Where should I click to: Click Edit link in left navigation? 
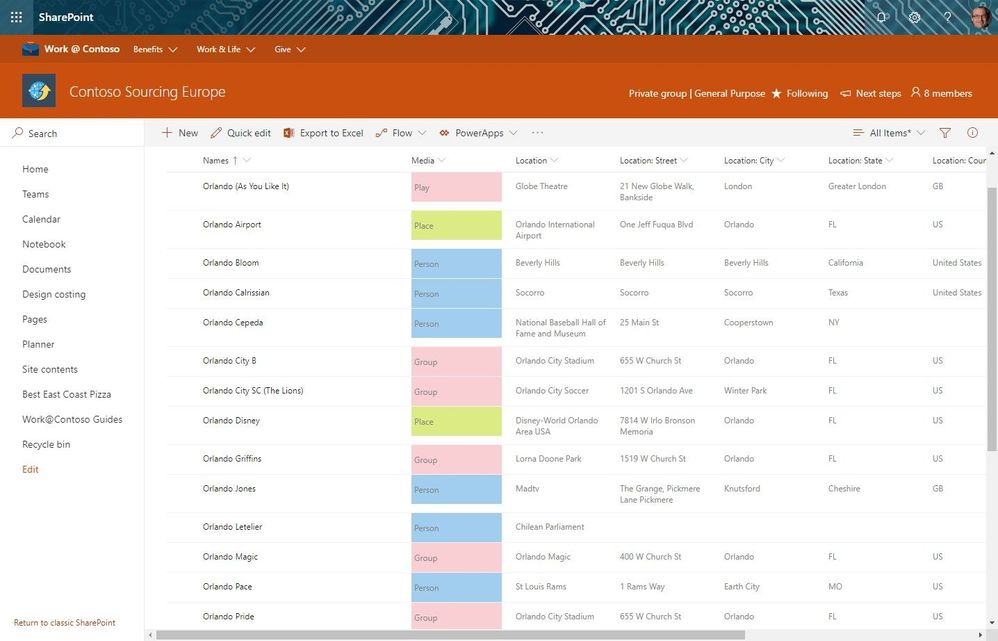pyautogui.click(x=31, y=470)
